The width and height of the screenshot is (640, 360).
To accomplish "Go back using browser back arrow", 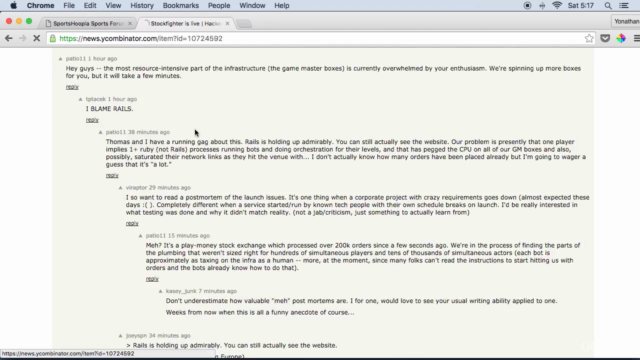I will (x=9, y=38).
